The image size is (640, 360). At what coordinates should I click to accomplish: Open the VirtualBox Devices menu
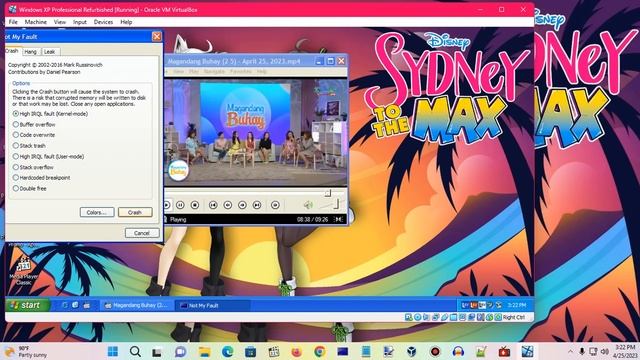103,22
